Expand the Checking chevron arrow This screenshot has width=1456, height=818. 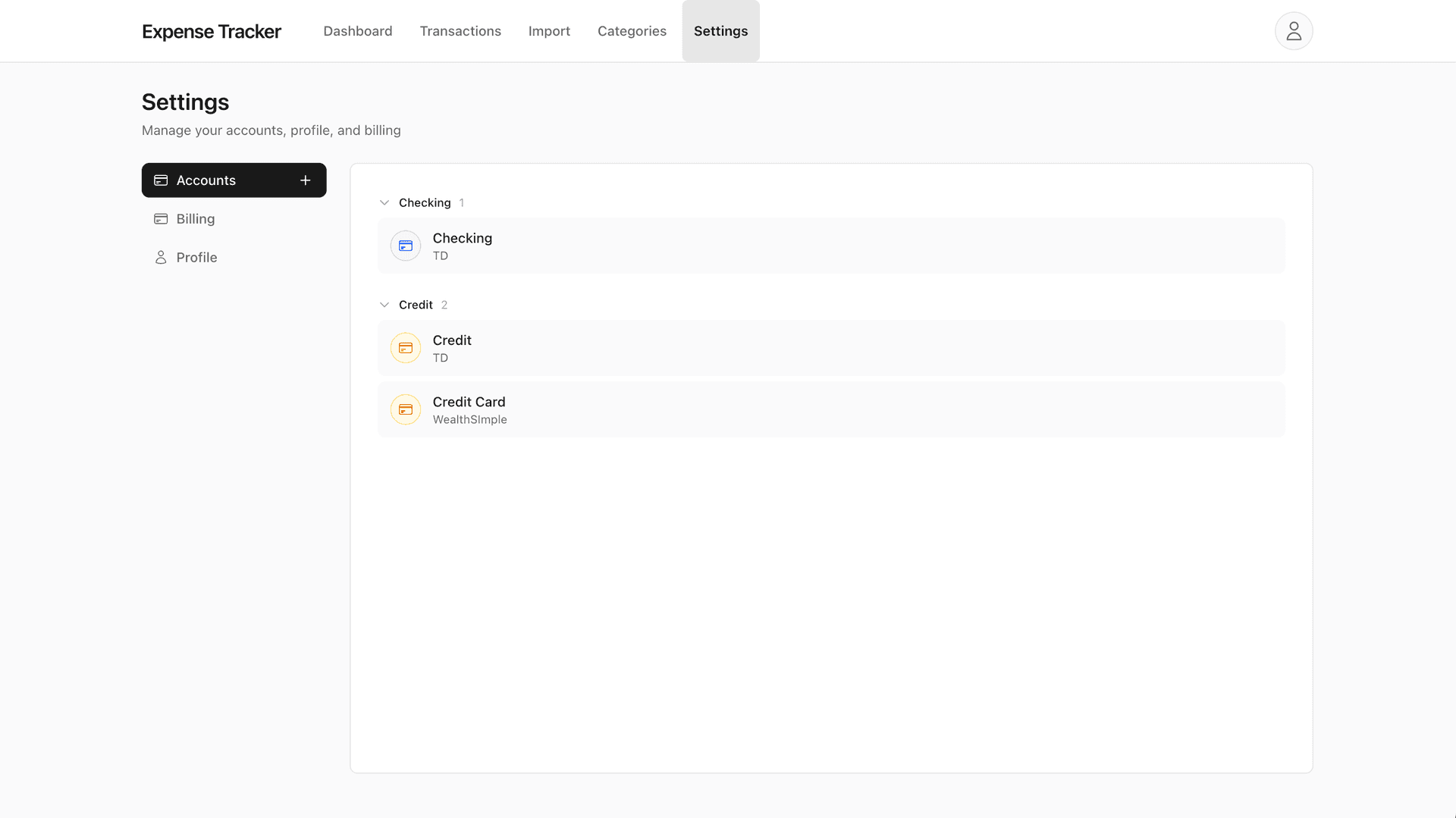[x=384, y=202]
